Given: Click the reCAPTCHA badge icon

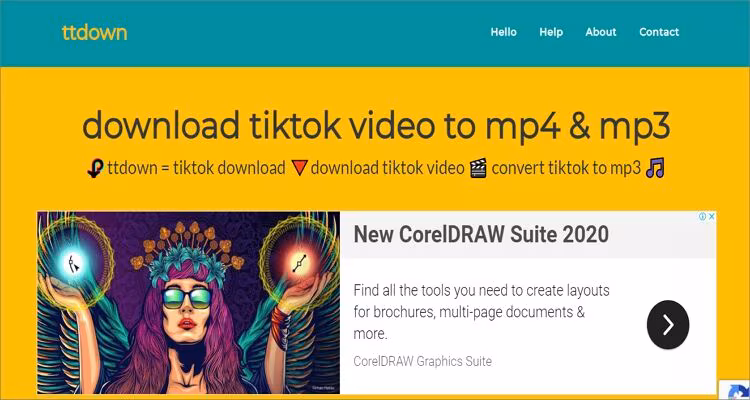Looking at the screenshot, I should coord(734,390).
